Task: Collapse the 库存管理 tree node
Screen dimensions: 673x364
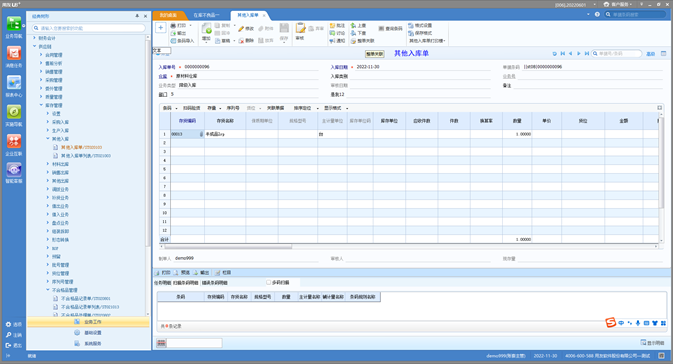Action: pos(41,105)
